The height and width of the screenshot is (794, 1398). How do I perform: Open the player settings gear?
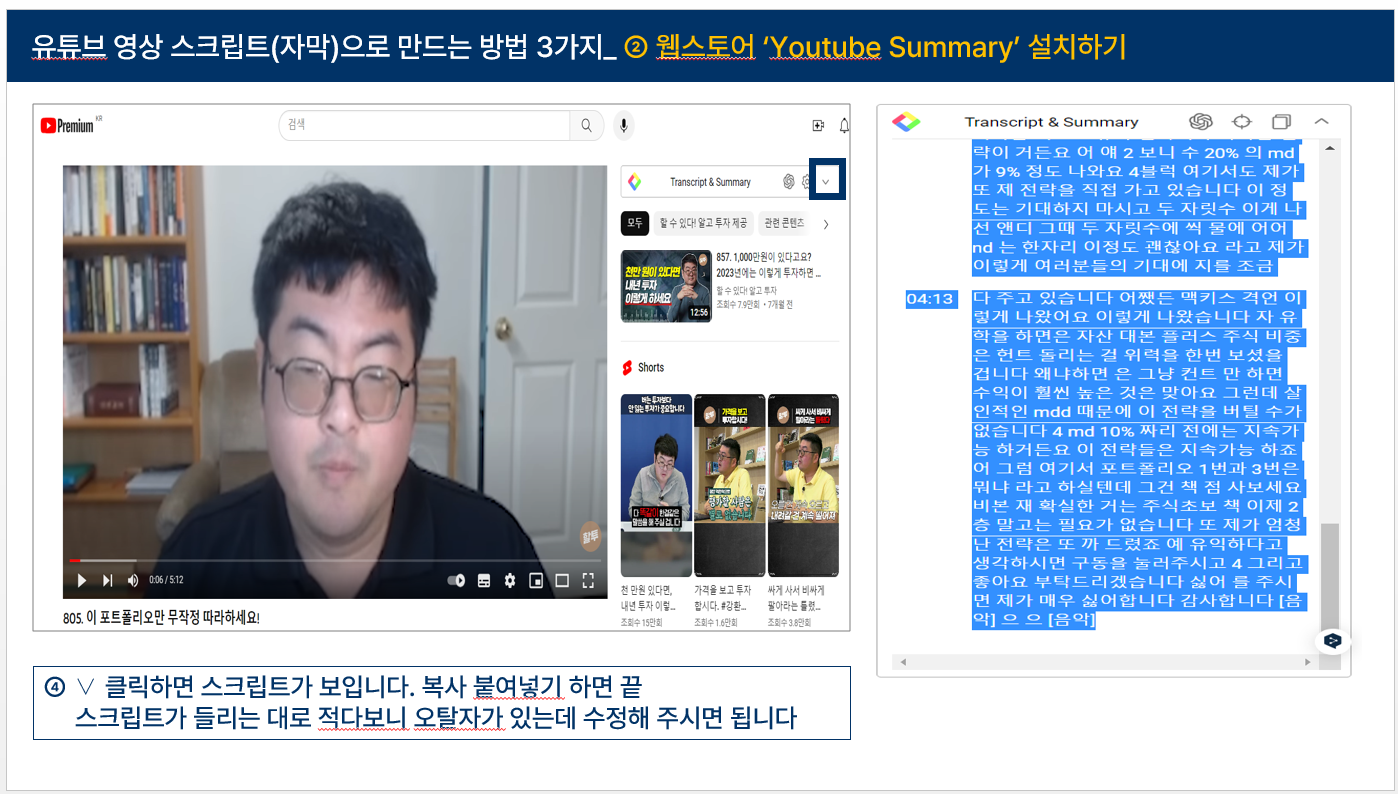[x=510, y=580]
